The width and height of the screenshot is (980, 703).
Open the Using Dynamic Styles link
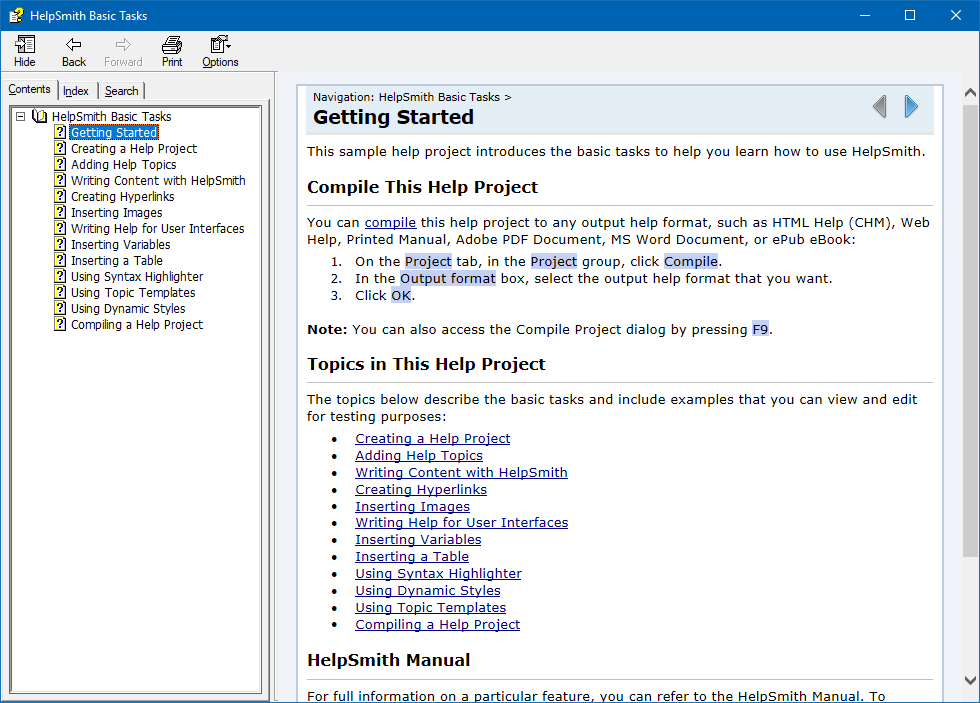pyautogui.click(x=428, y=590)
